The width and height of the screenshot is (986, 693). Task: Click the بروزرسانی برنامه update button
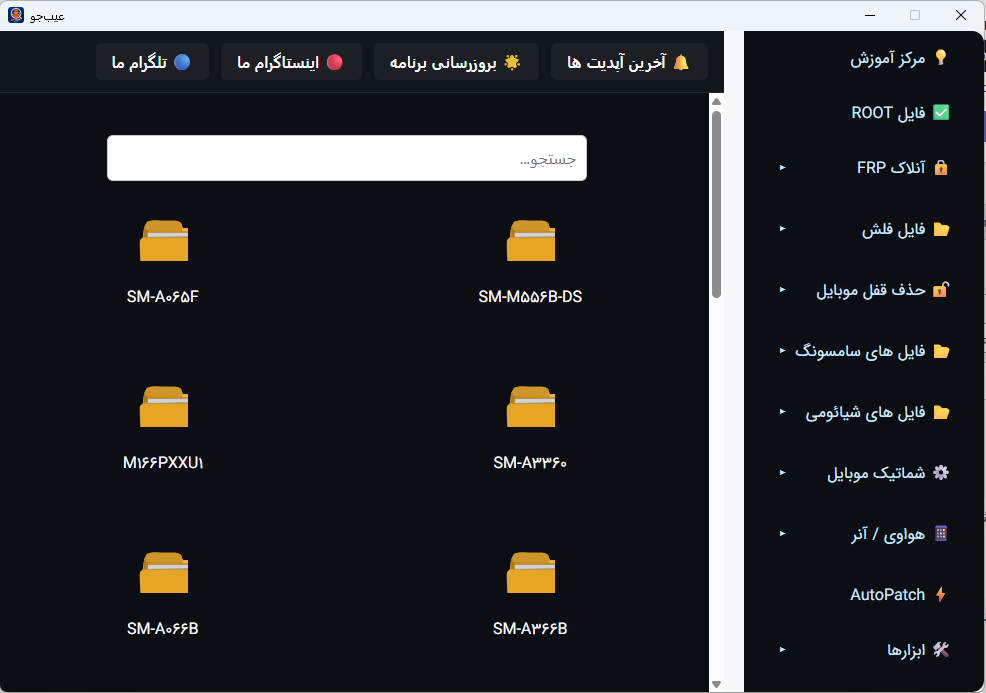click(455, 61)
